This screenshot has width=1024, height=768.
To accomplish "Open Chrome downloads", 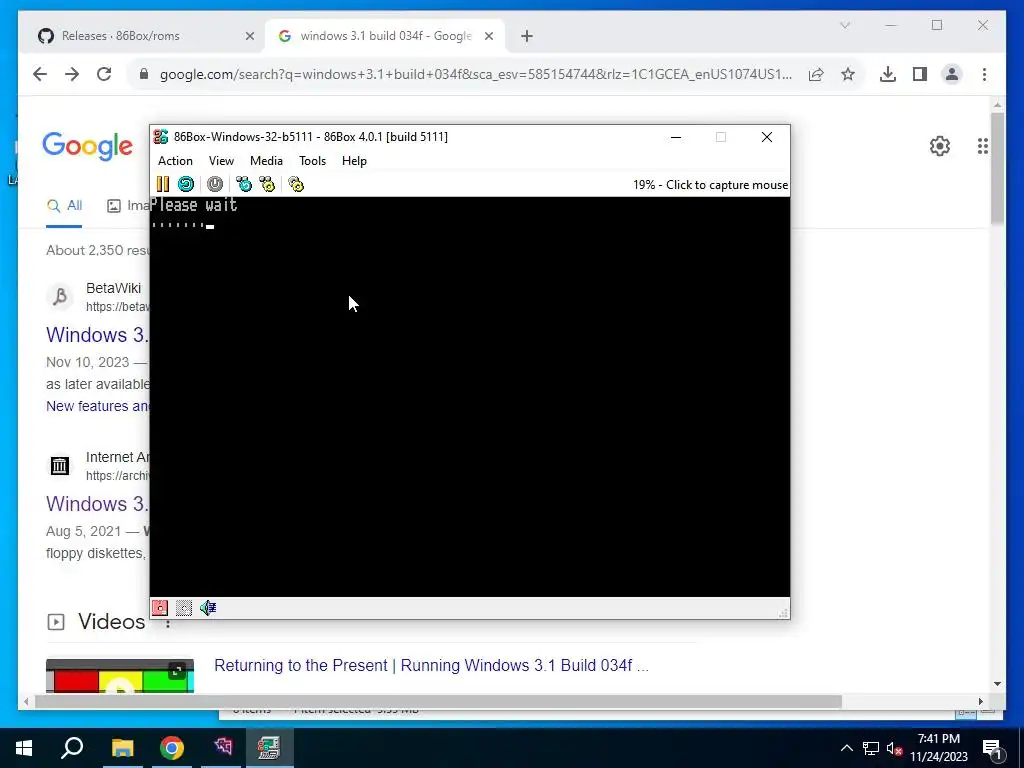I will click(x=888, y=74).
